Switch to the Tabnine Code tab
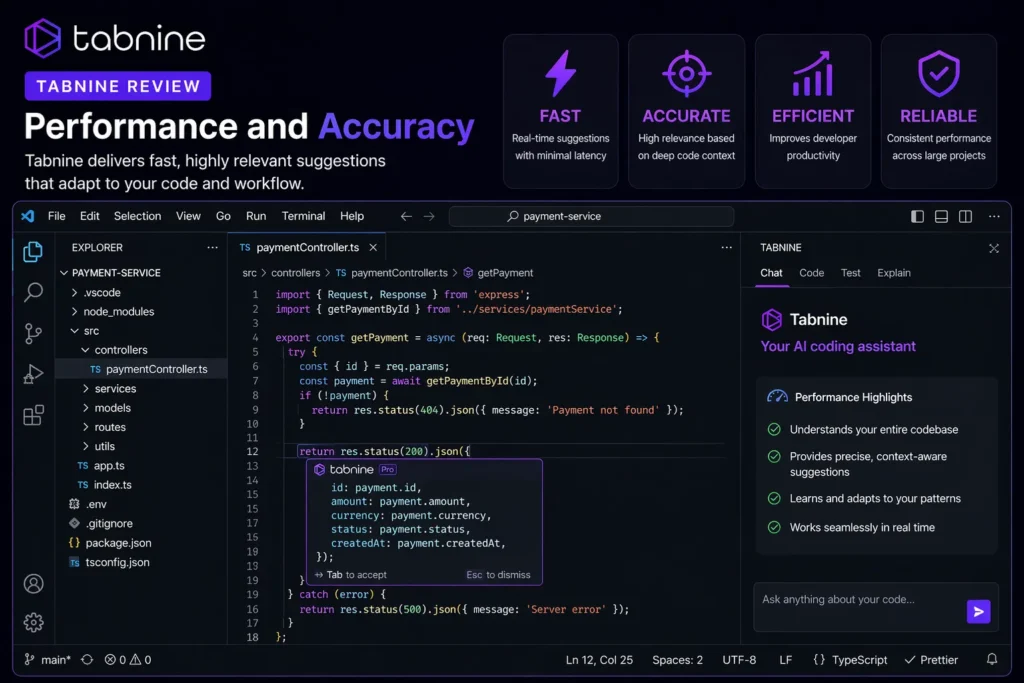This screenshot has width=1024, height=683. (811, 273)
